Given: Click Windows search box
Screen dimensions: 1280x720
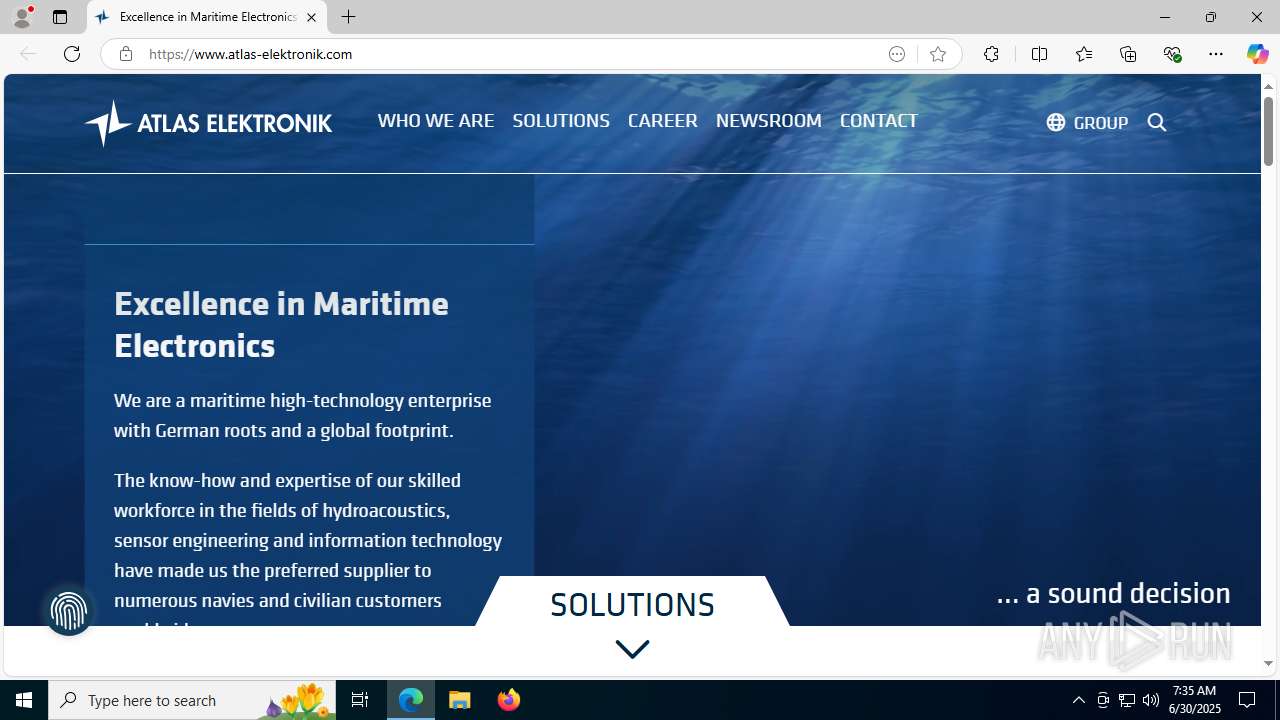Looking at the screenshot, I should click(x=193, y=700).
